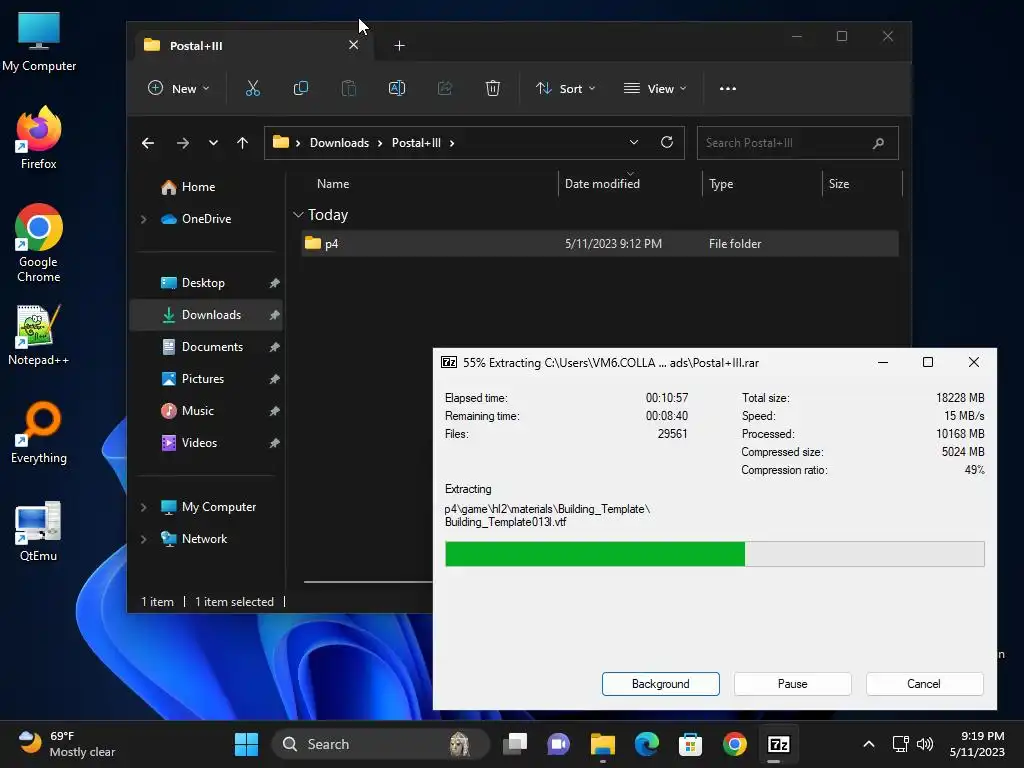Click the chevron after Postal+III in breadcrumb
1024x768 pixels.
pyautogui.click(x=451, y=143)
